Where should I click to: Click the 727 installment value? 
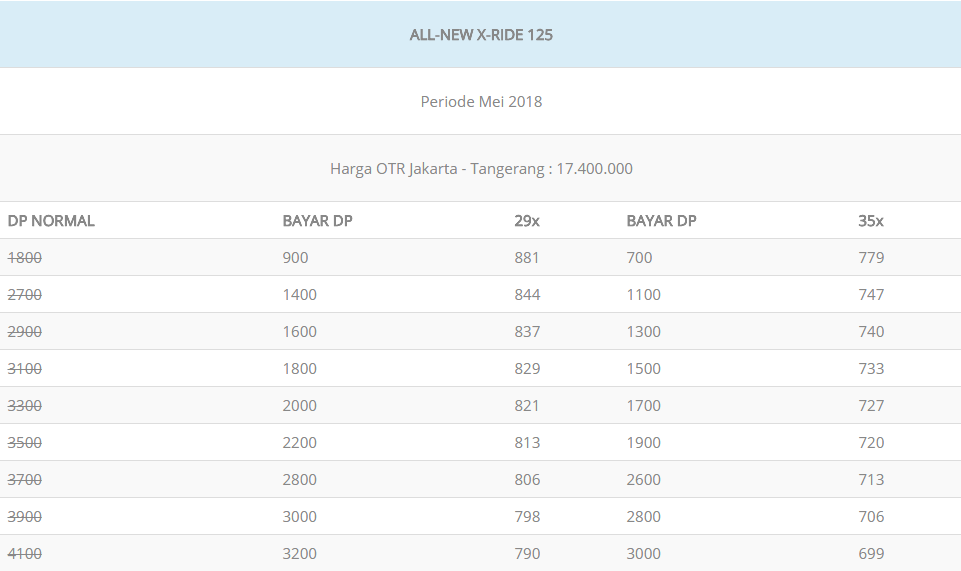(x=871, y=406)
